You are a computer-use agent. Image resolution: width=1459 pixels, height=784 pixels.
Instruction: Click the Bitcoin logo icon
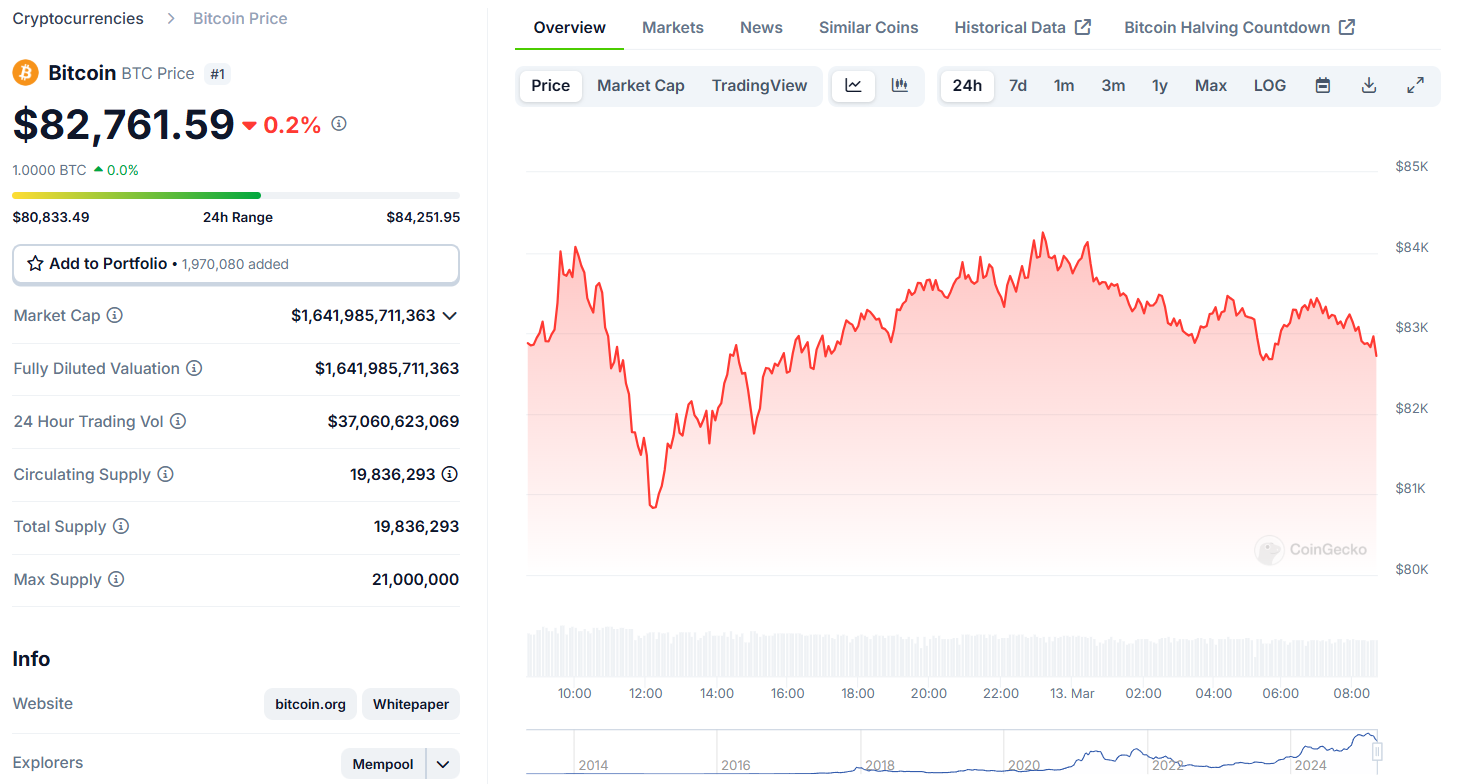click(25, 73)
